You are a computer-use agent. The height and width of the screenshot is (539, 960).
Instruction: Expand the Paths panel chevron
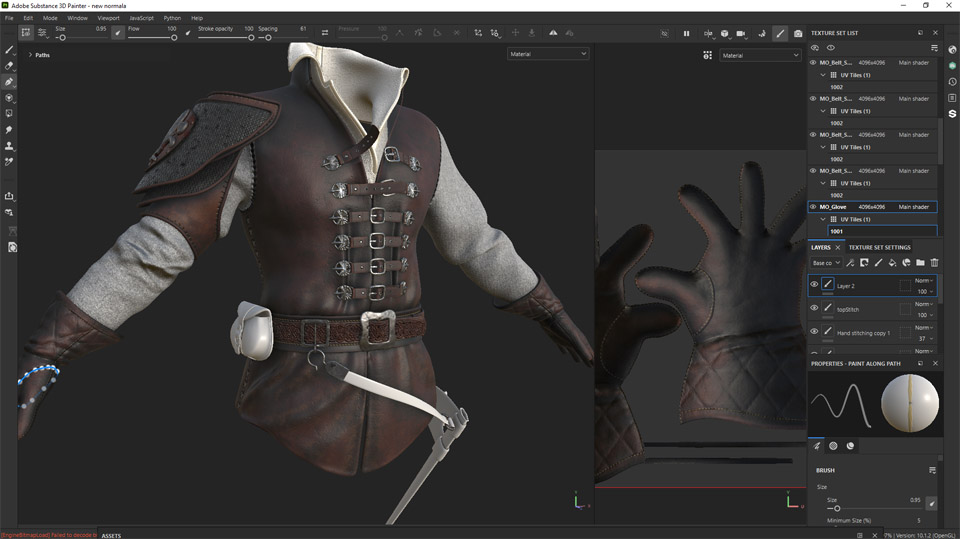pos(30,55)
